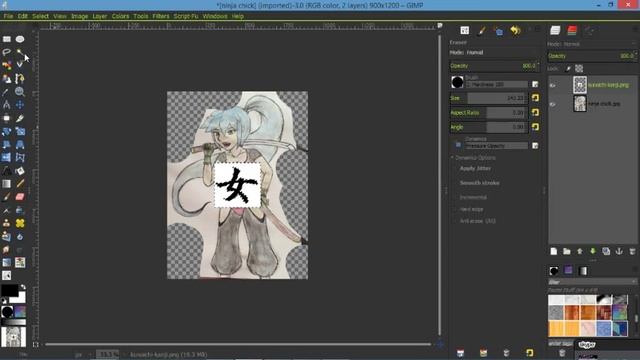Toggle visibility of top kanji layer
This screenshot has height=360, width=640.
[553, 85]
